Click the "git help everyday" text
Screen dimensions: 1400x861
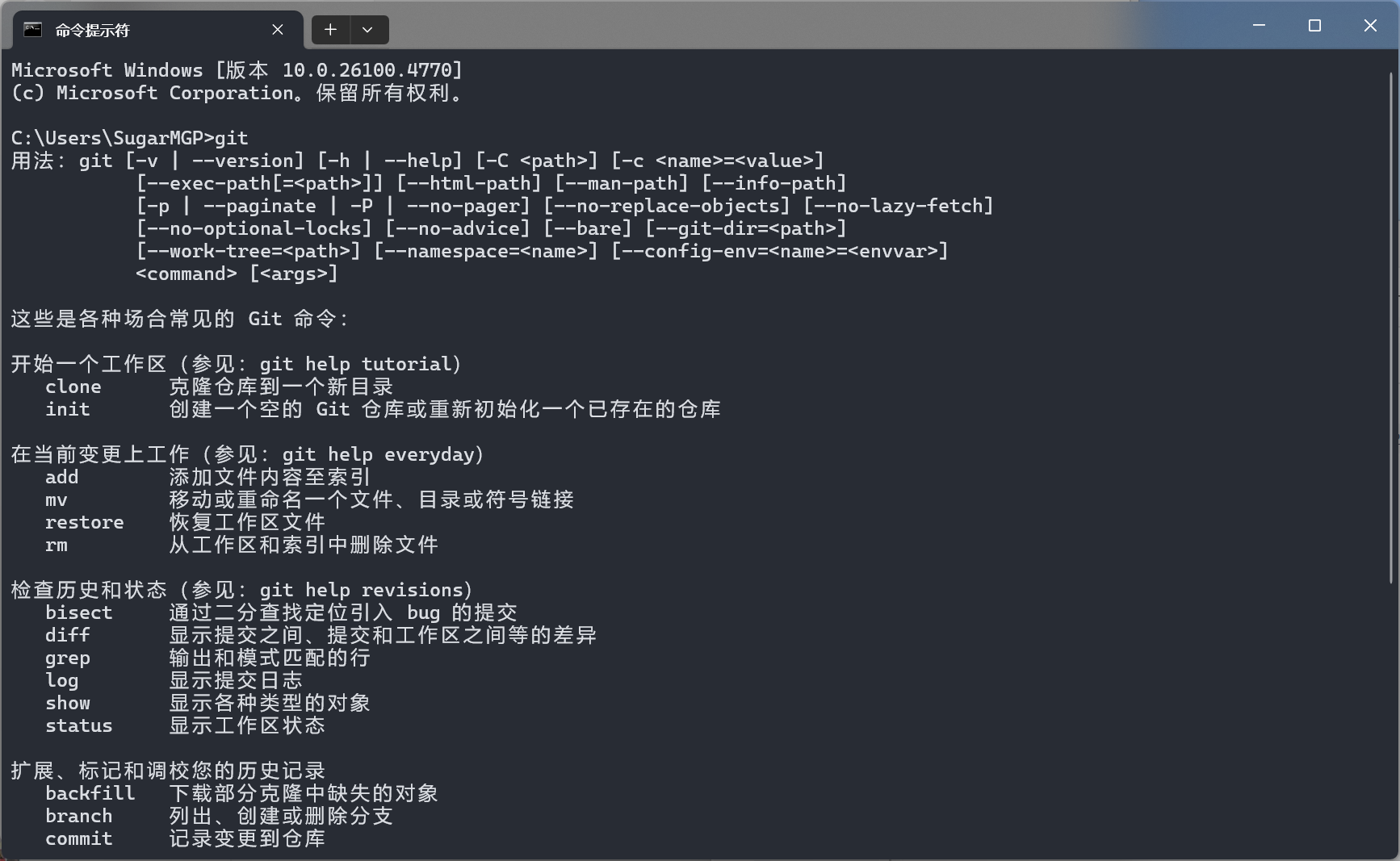tap(377, 455)
